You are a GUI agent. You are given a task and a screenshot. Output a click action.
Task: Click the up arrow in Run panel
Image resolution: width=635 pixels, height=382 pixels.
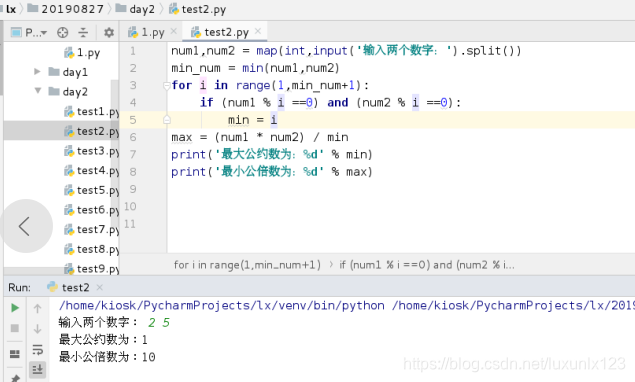pyautogui.click(x=37, y=309)
